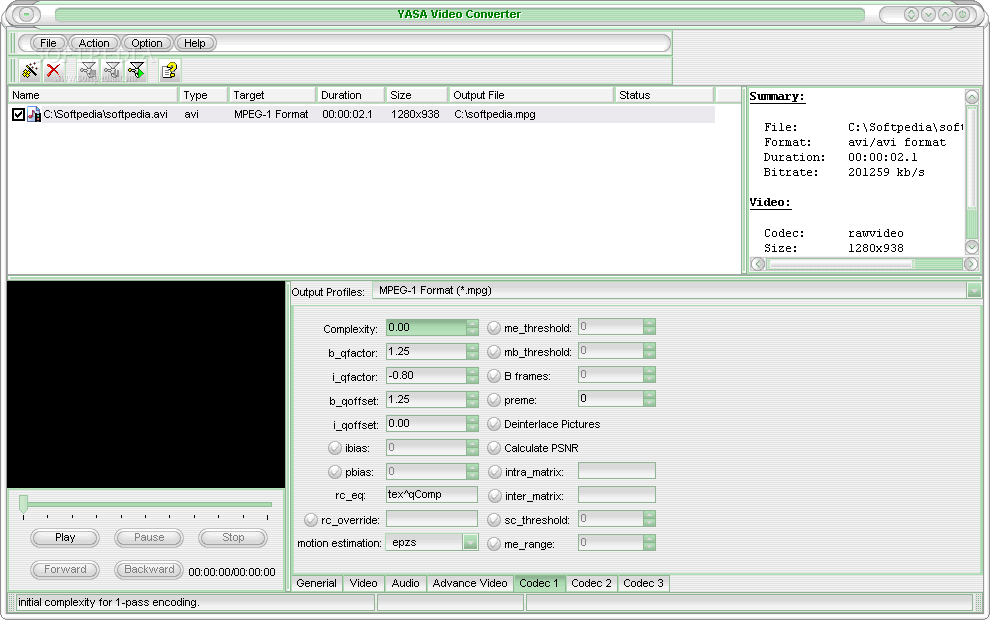Click the me_threshold stepper arrows

[x=650, y=326]
